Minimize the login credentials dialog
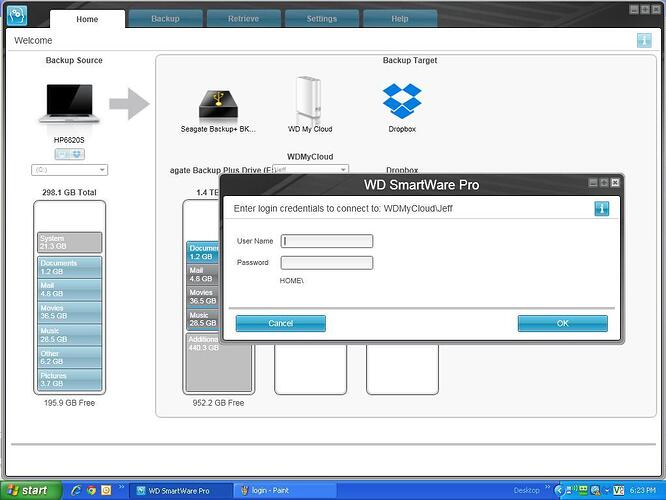This screenshot has height=500, width=666. tap(593, 183)
